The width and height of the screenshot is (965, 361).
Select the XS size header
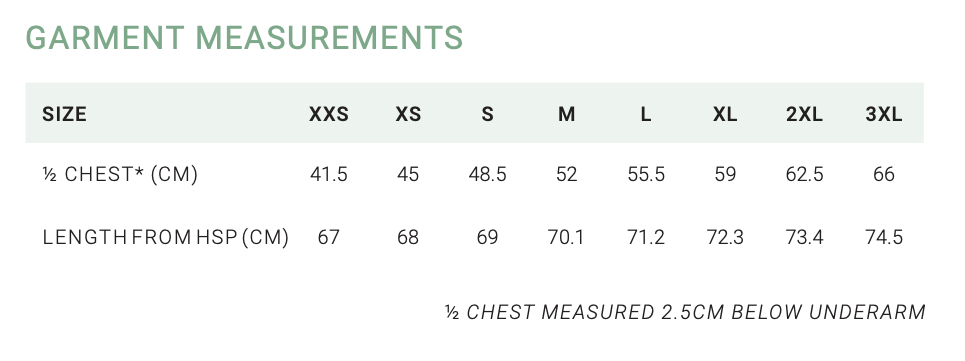click(408, 114)
